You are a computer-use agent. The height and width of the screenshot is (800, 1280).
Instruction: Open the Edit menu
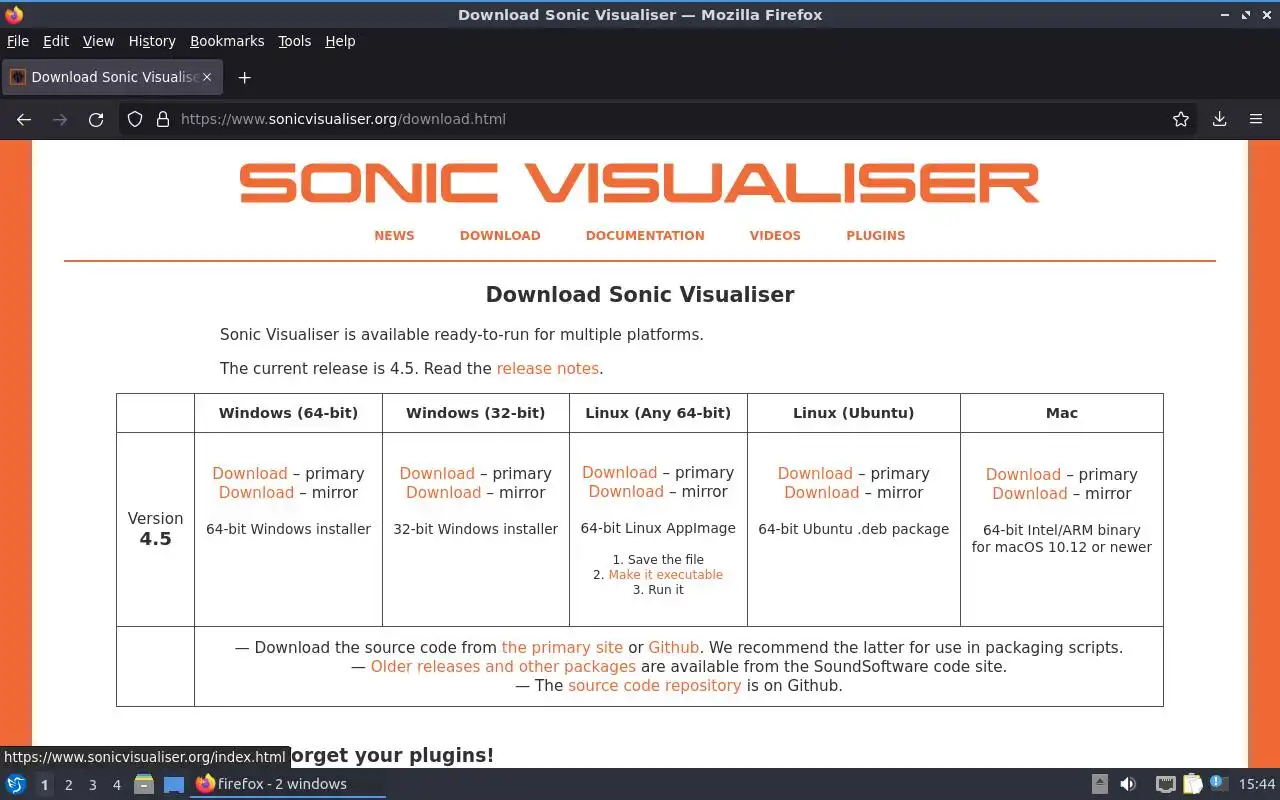pyautogui.click(x=56, y=41)
